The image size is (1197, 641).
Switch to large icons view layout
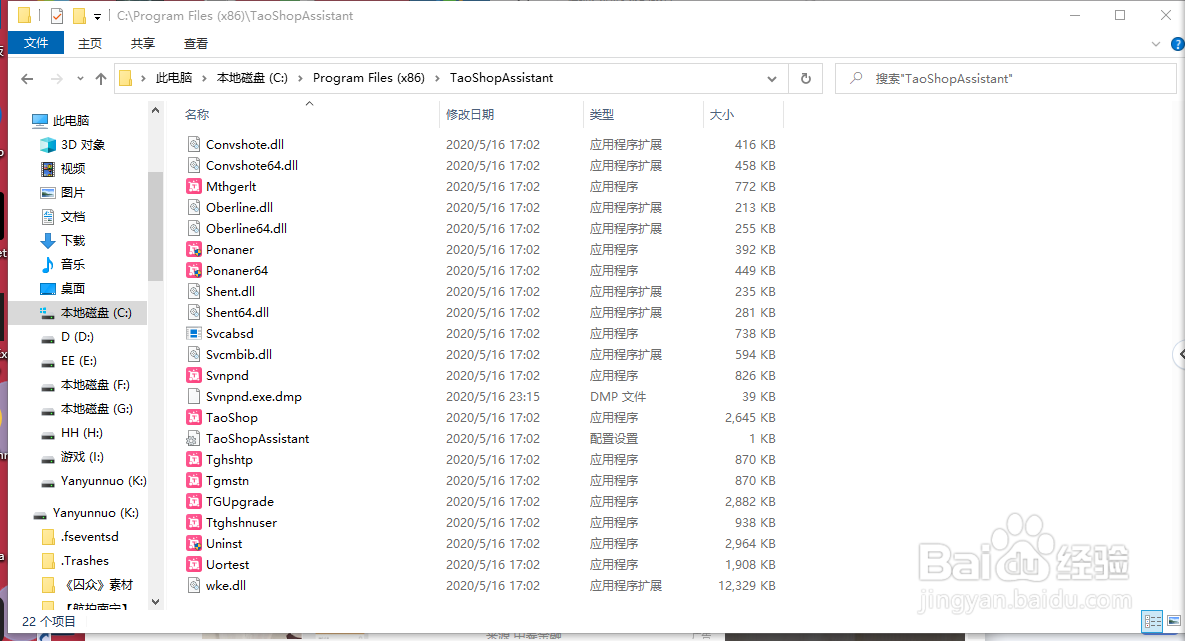[1174, 622]
